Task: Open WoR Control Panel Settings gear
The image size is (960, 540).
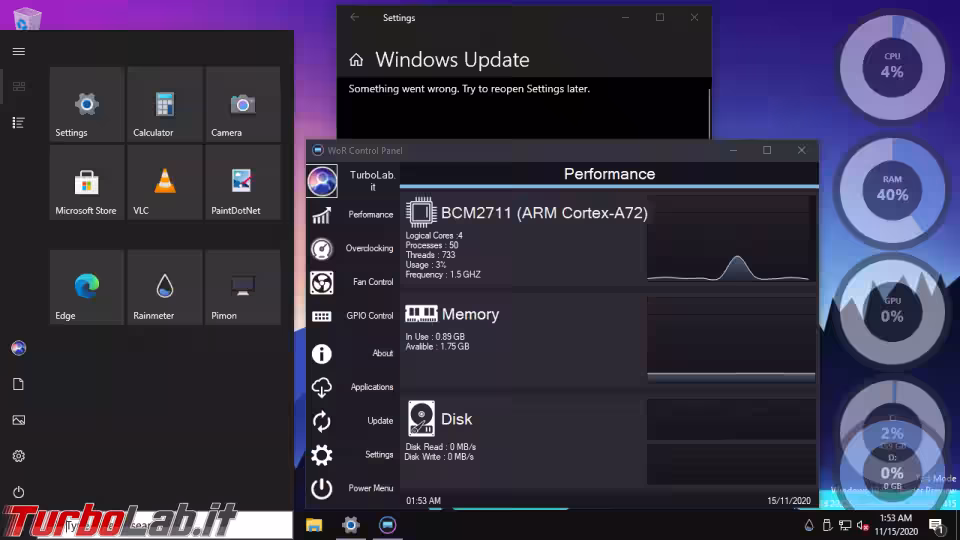Action: [x=322, y=455]
